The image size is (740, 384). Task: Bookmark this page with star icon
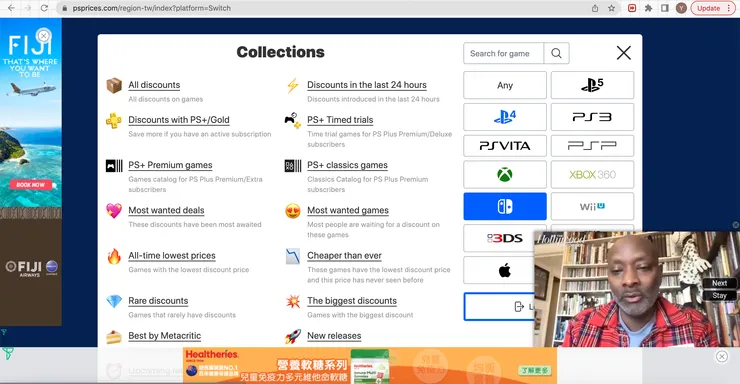pos(612,8)
